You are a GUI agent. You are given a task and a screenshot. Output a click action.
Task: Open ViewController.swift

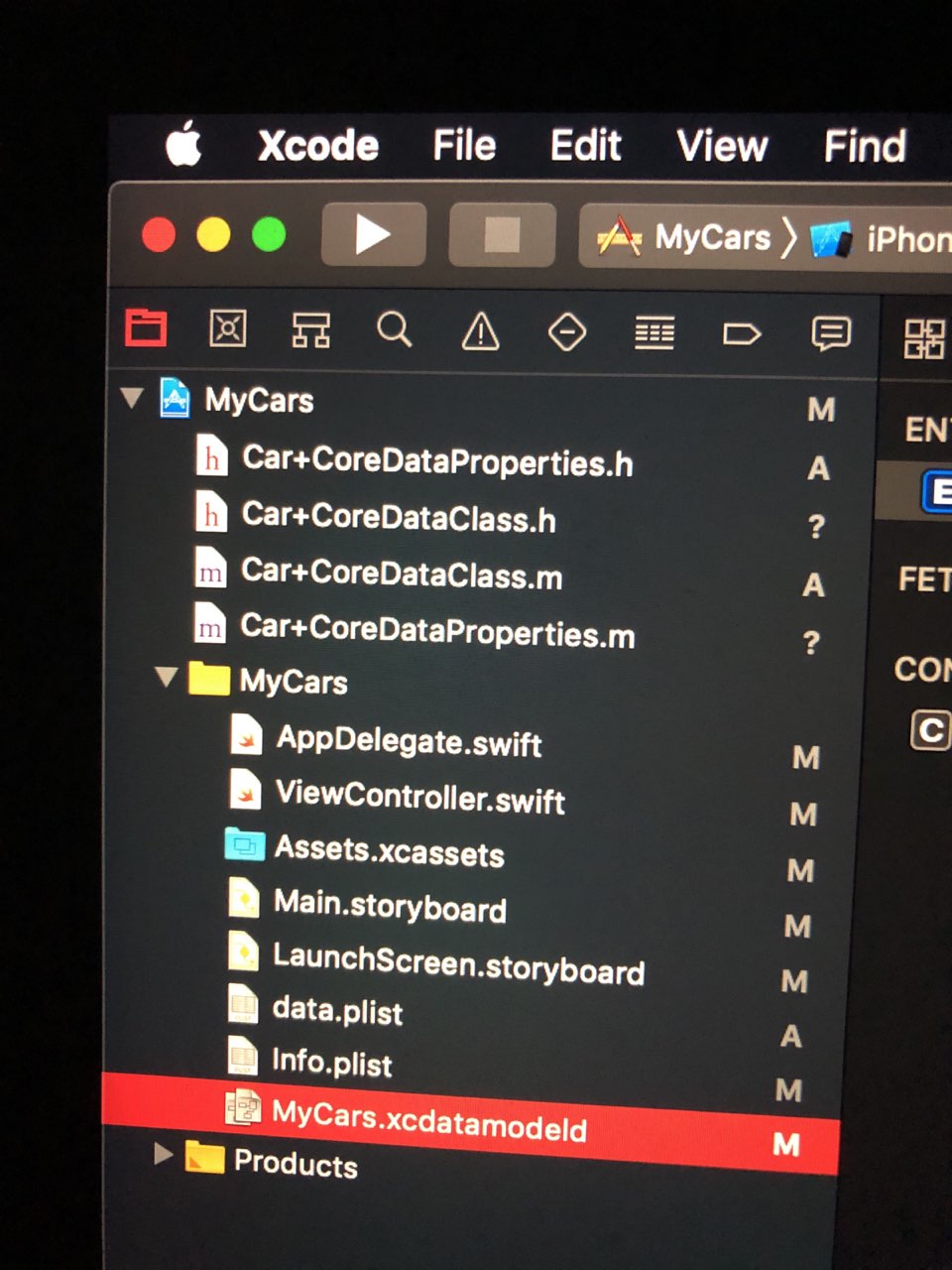[419, 797]
